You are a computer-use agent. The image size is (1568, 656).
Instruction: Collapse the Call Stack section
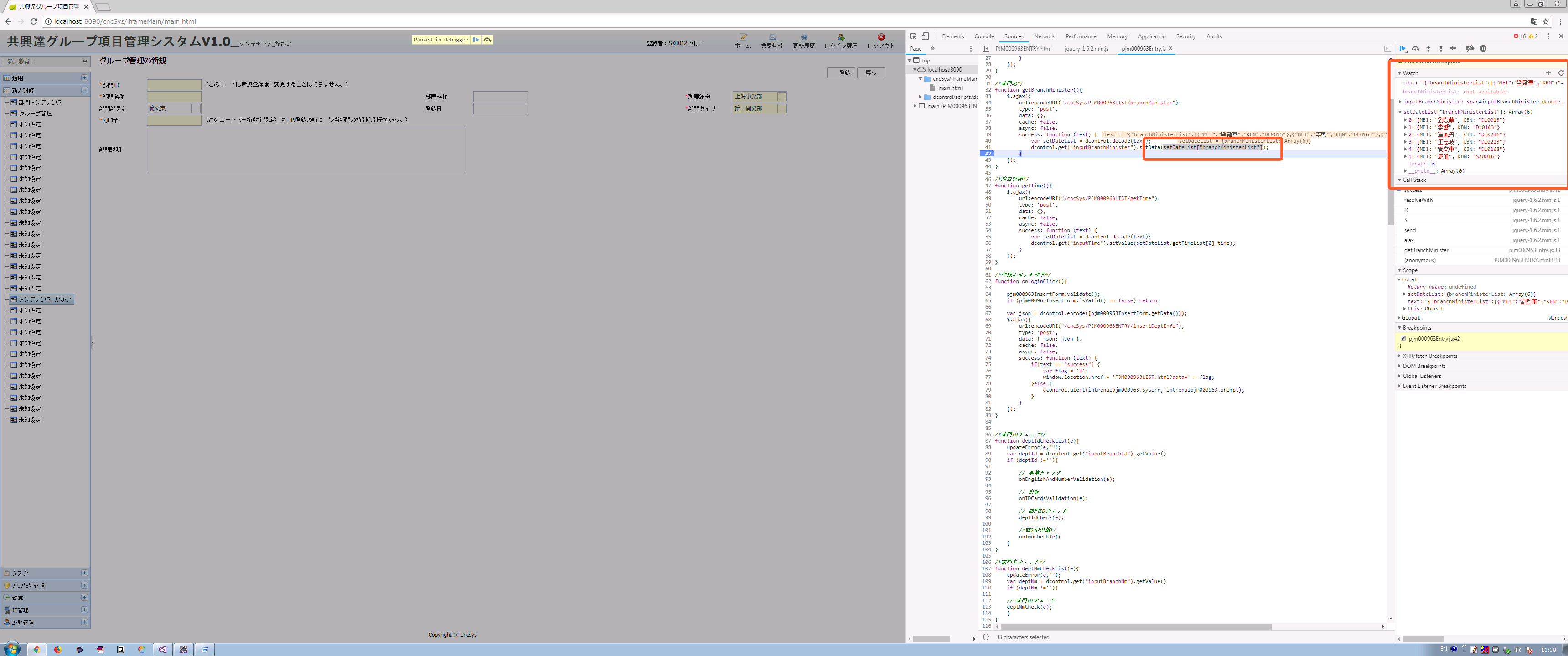pyautogui.click(x=1399, y=180)
